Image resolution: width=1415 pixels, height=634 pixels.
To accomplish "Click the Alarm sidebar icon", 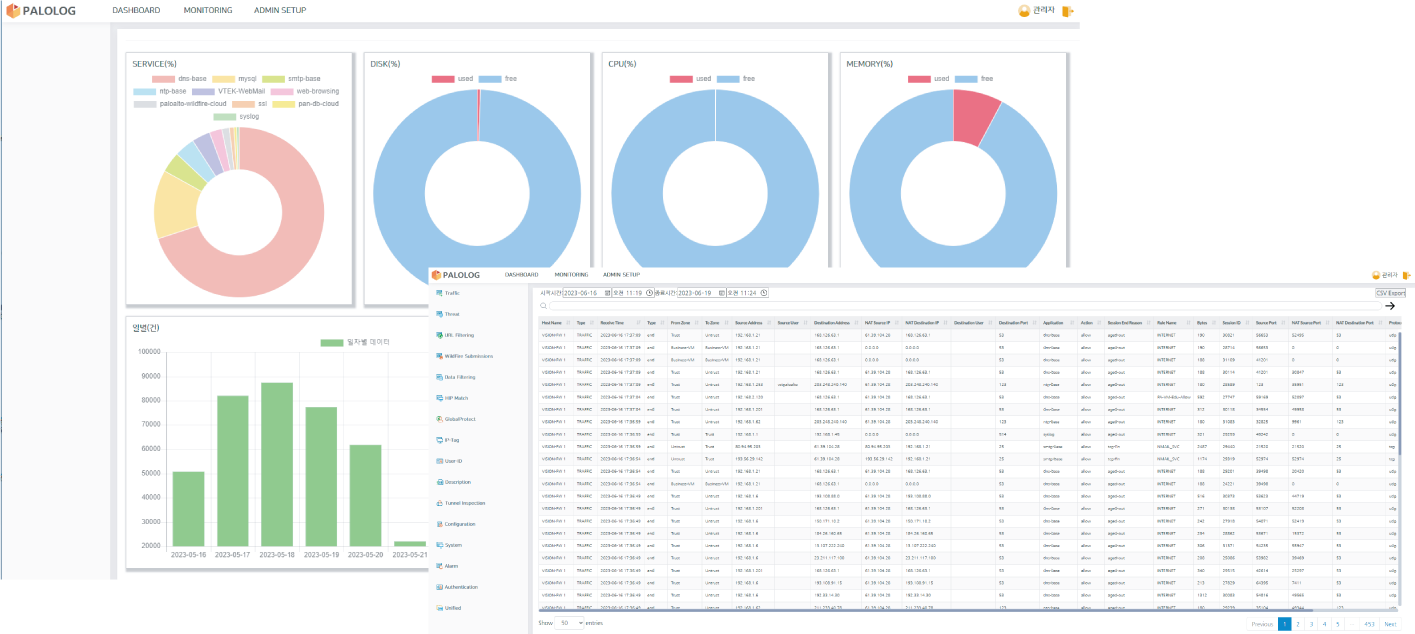I will tap(439, 566).
